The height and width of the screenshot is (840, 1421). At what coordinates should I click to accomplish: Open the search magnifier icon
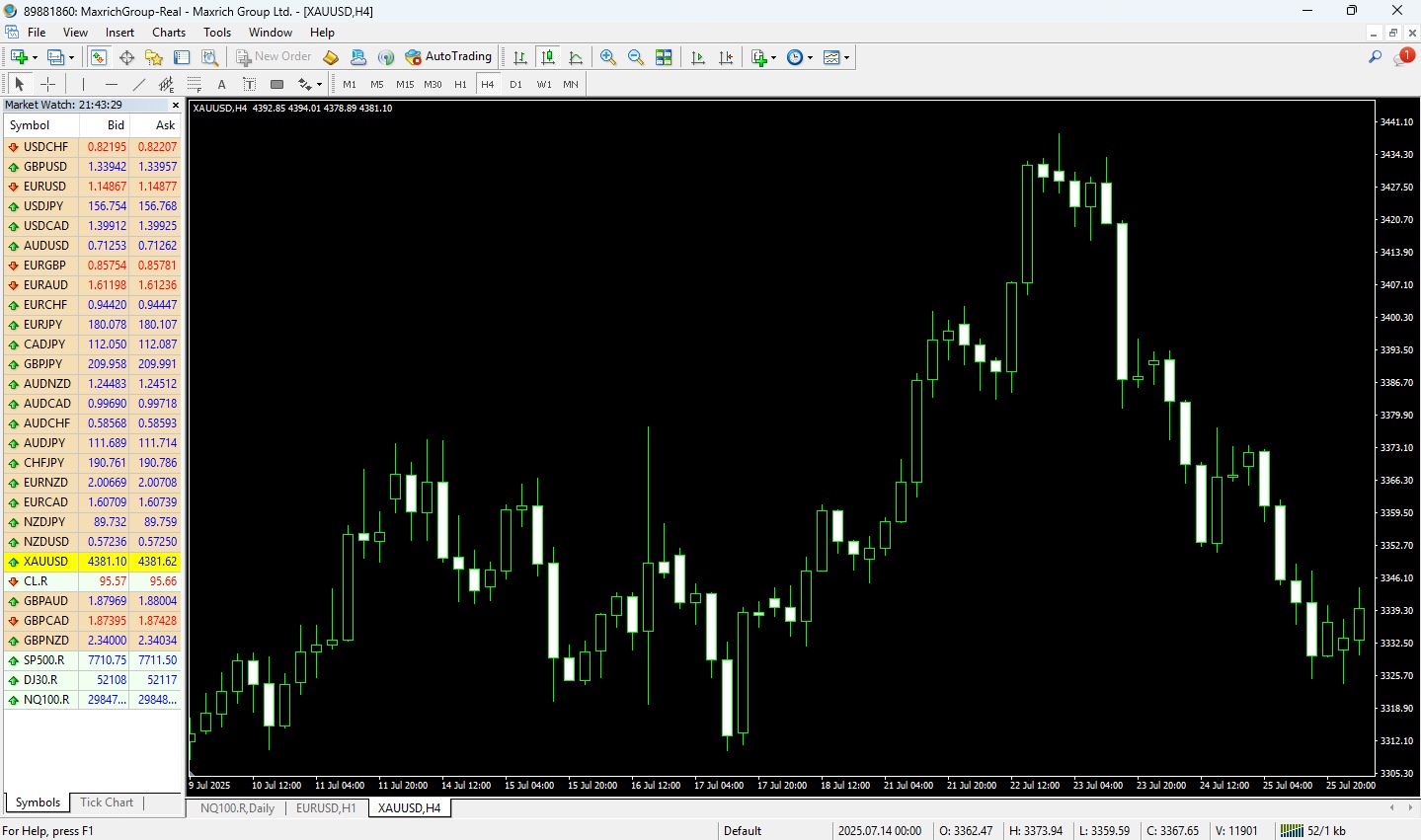[1375, 57]
